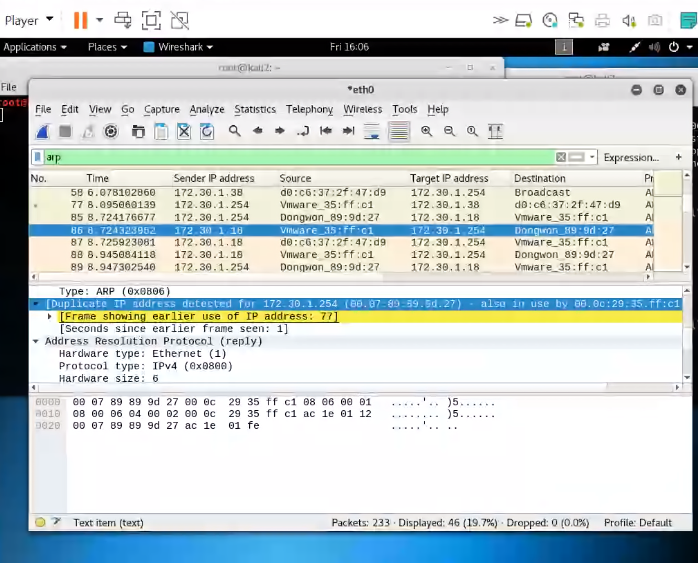Image resolution: width=698 pixels, height=563 pixels.
Task: Open the View menu
Action: (100, 109)
